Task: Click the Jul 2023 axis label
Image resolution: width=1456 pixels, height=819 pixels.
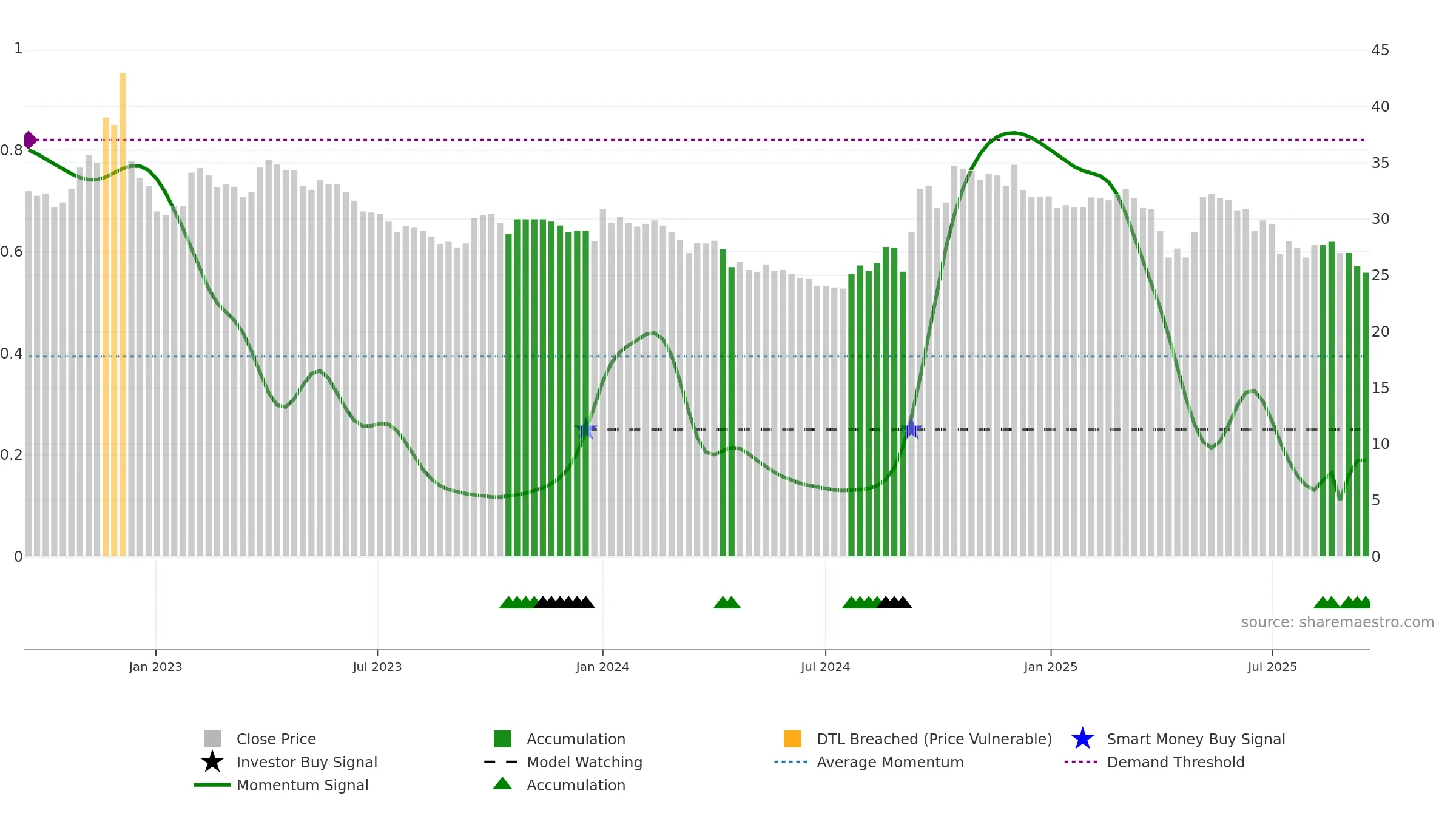Action: coord(377,667)
